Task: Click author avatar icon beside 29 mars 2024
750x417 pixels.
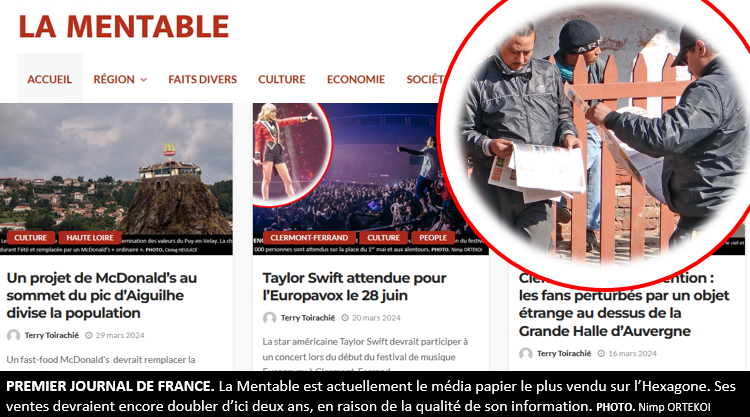Action: tap(13, 335)
